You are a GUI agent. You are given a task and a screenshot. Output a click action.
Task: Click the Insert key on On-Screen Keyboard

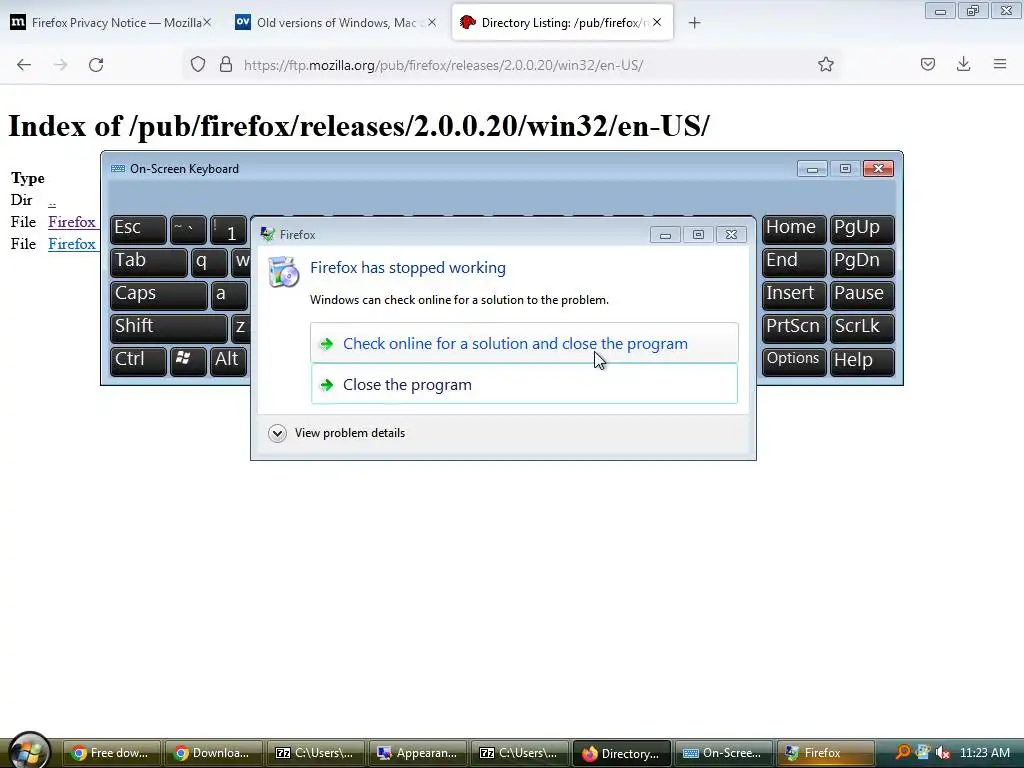[x=794, y=295]
